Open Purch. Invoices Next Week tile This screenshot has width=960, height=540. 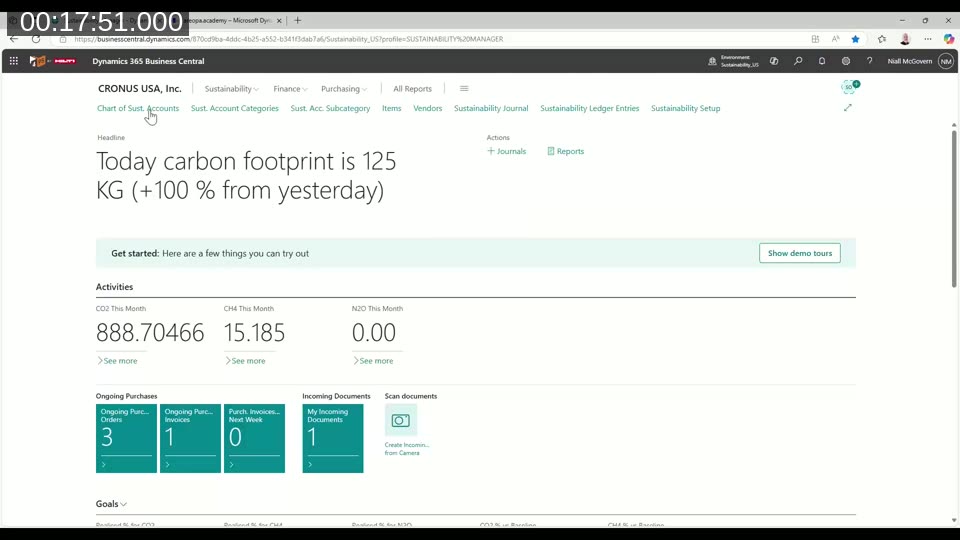[254, 438]
